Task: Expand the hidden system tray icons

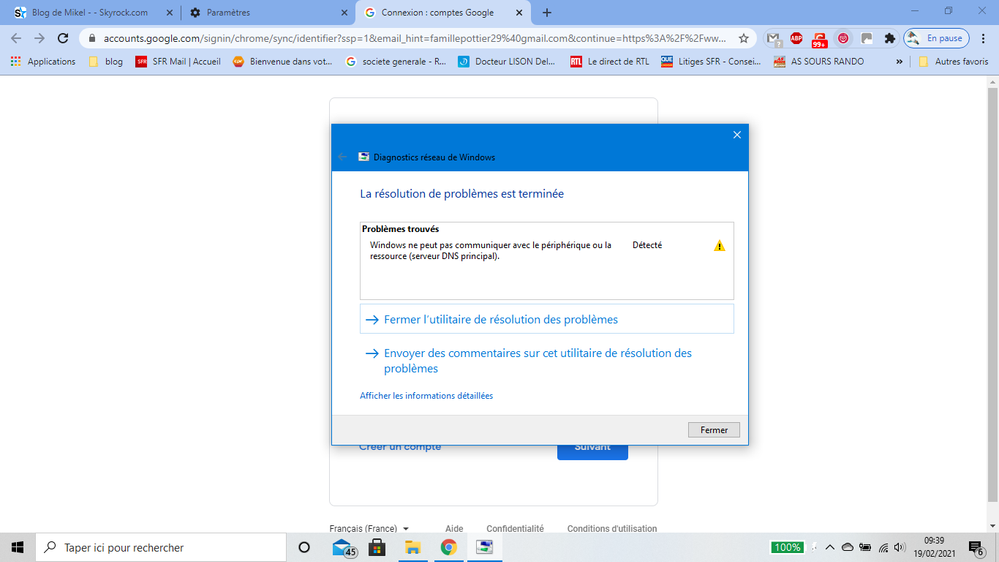Action: (x=828, y=548)
